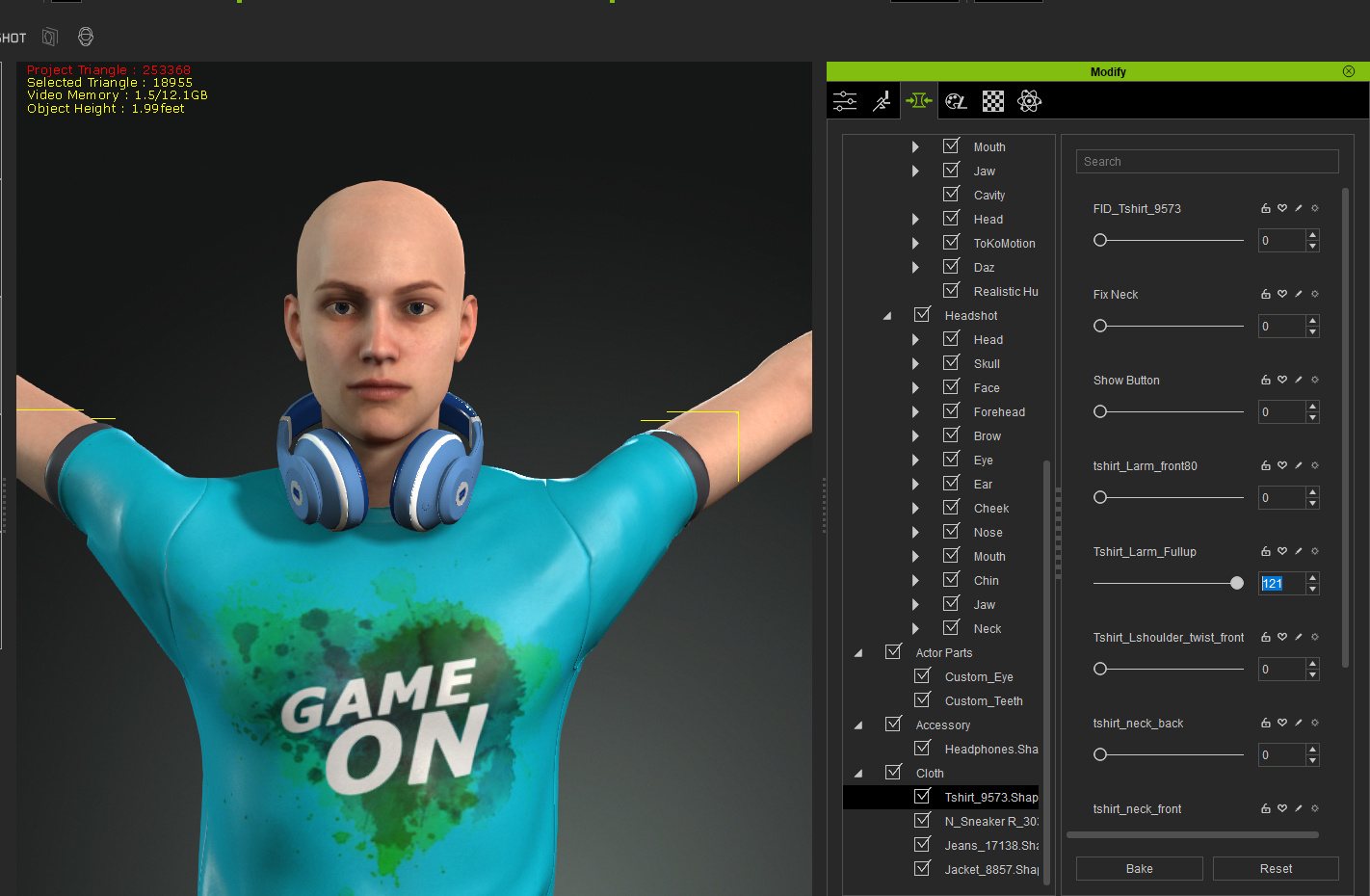
Task: Expand the Chin morph category
Action: (915, 581)
